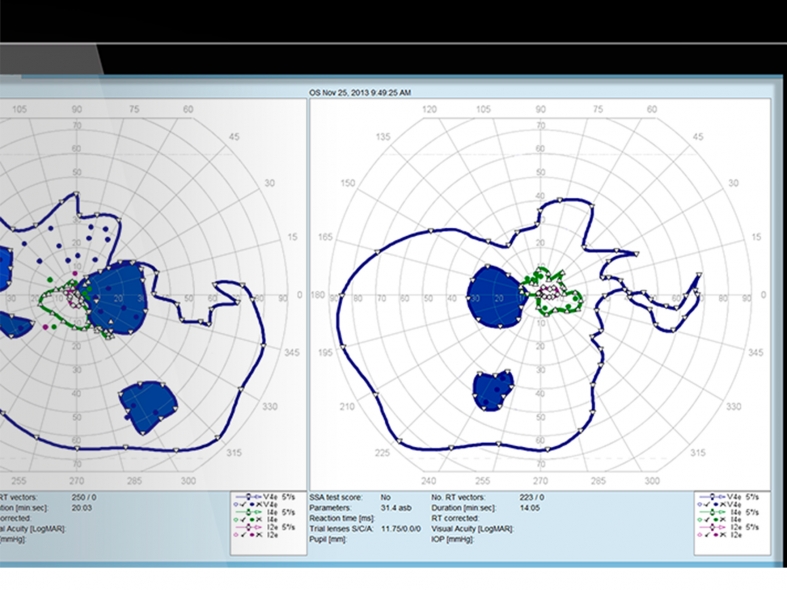Viewport: 787px width, 590px height.
Task: Select the I2e 5°/s entry in the partially visible chart's legend
Action: [266, 527]
